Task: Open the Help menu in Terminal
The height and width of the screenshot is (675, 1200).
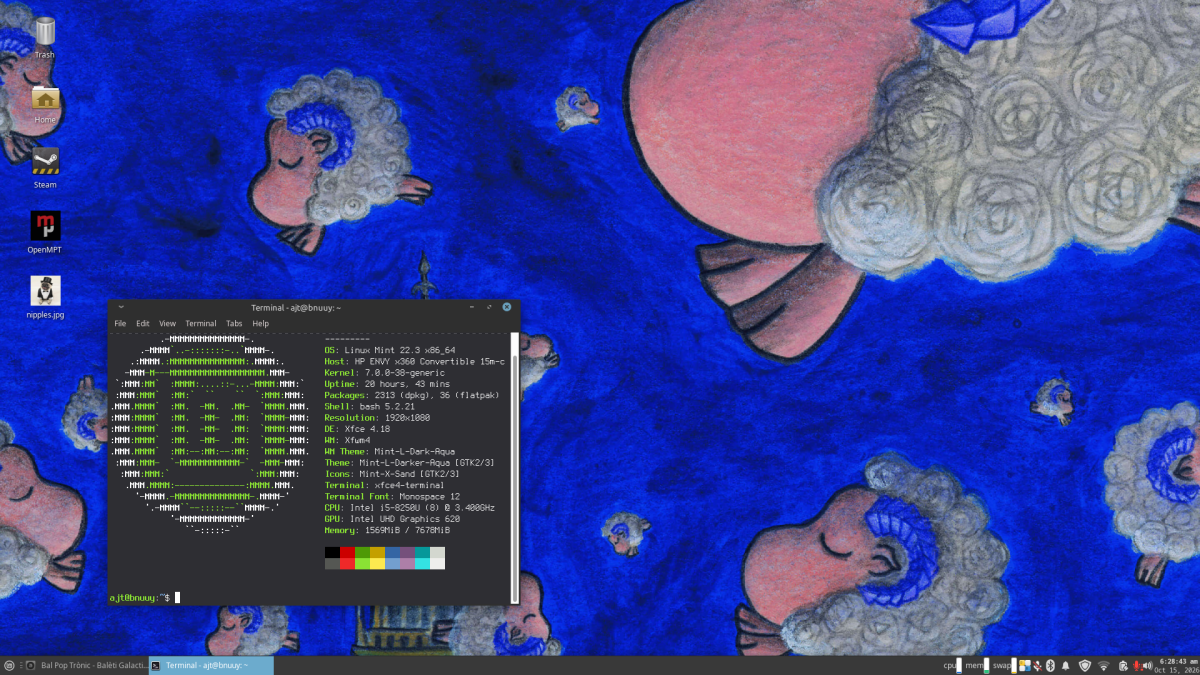Action: click(x=260, y=324)
